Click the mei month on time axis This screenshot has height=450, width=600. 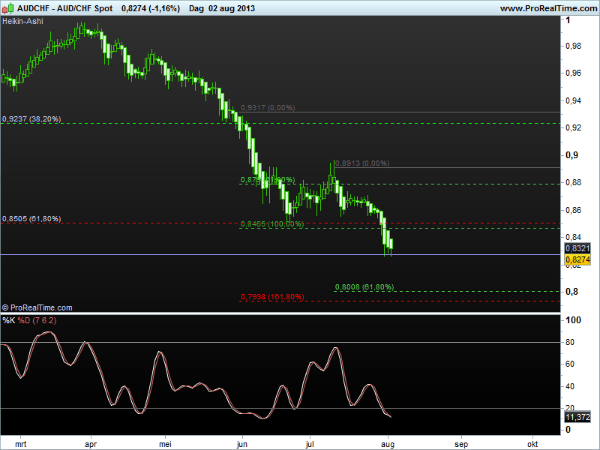165,444
